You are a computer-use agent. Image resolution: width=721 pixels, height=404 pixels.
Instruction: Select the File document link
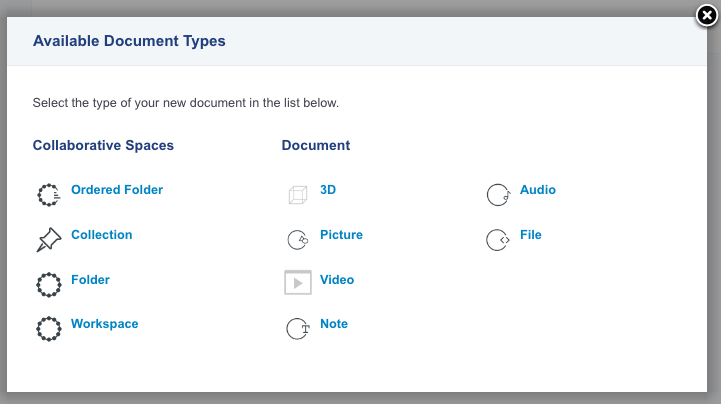click(x=531, y=235)
